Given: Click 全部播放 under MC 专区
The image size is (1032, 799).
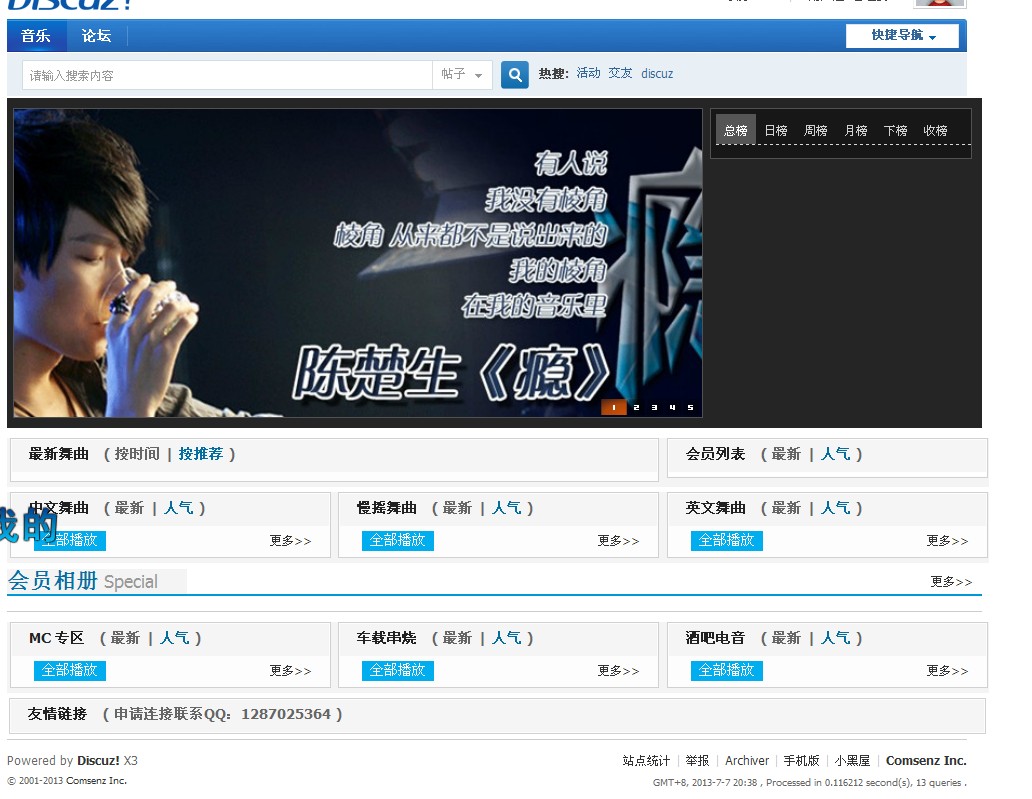Looking at the screenshot, I should tap(70, 670).
